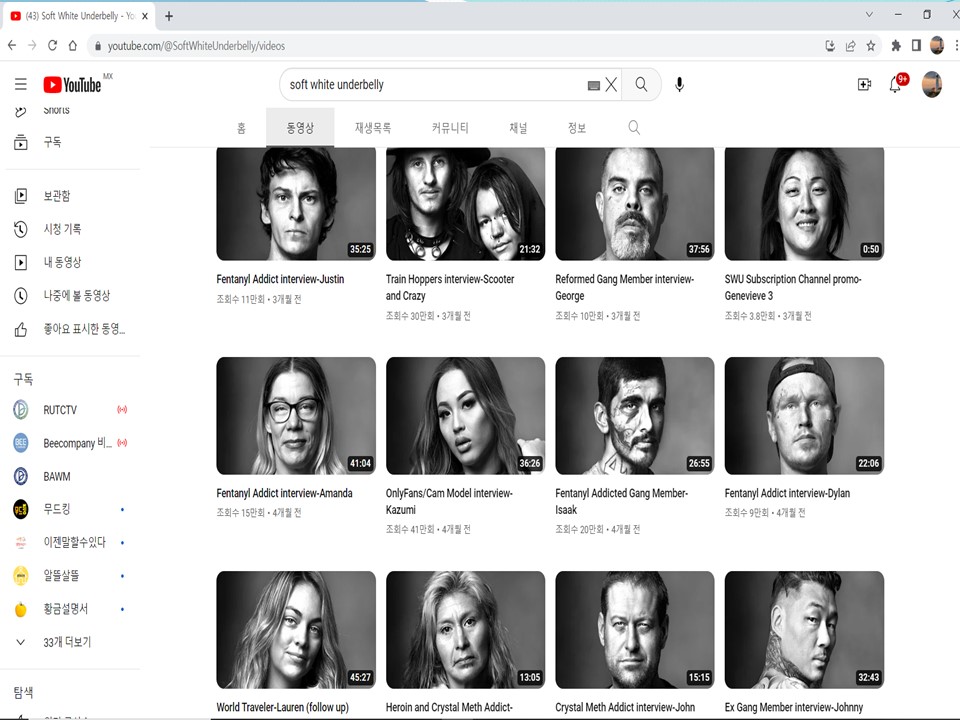Open the RUTCTV subscription channel

coord(62,410)
